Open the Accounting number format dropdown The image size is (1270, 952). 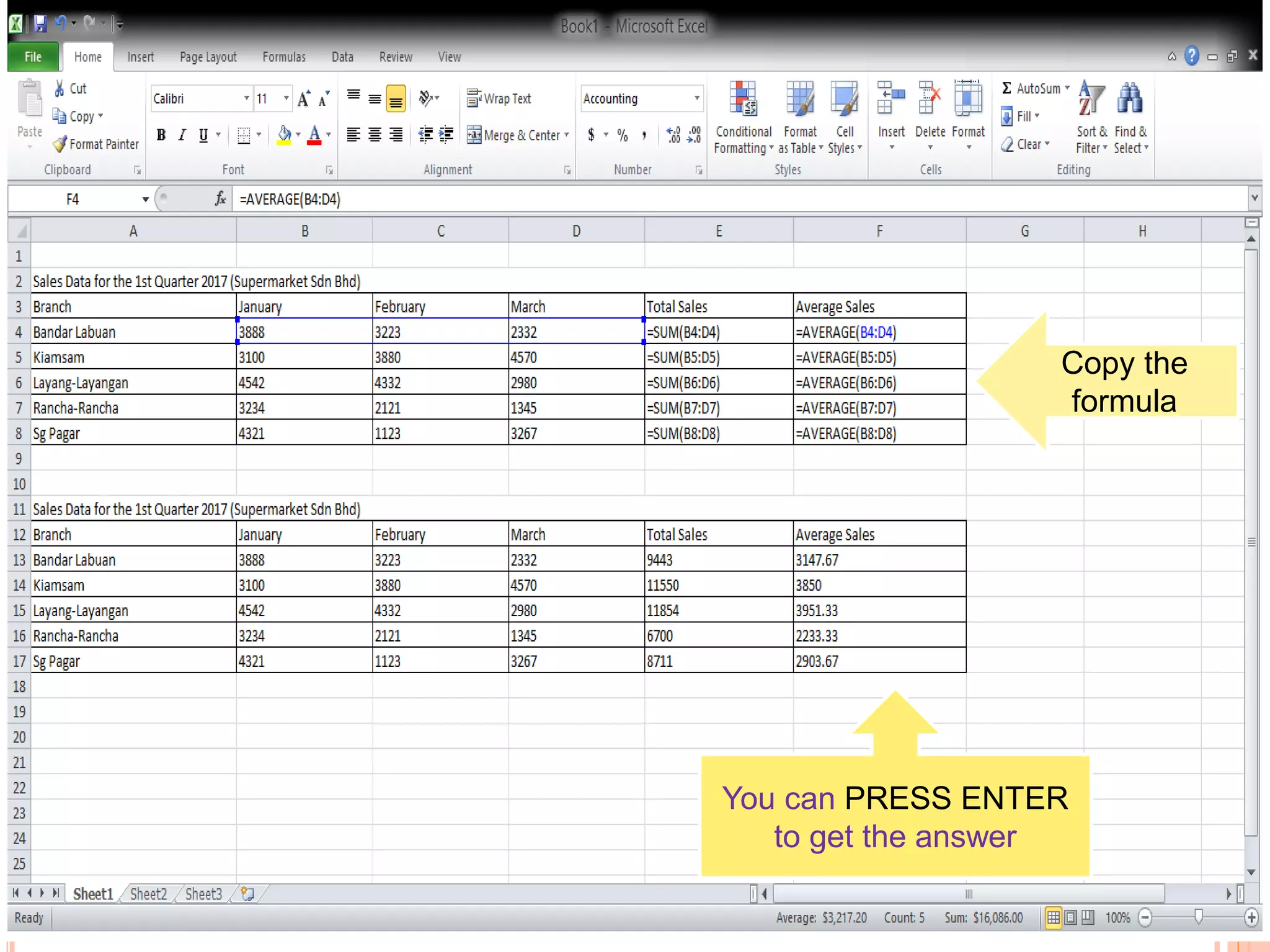(697, 99)
